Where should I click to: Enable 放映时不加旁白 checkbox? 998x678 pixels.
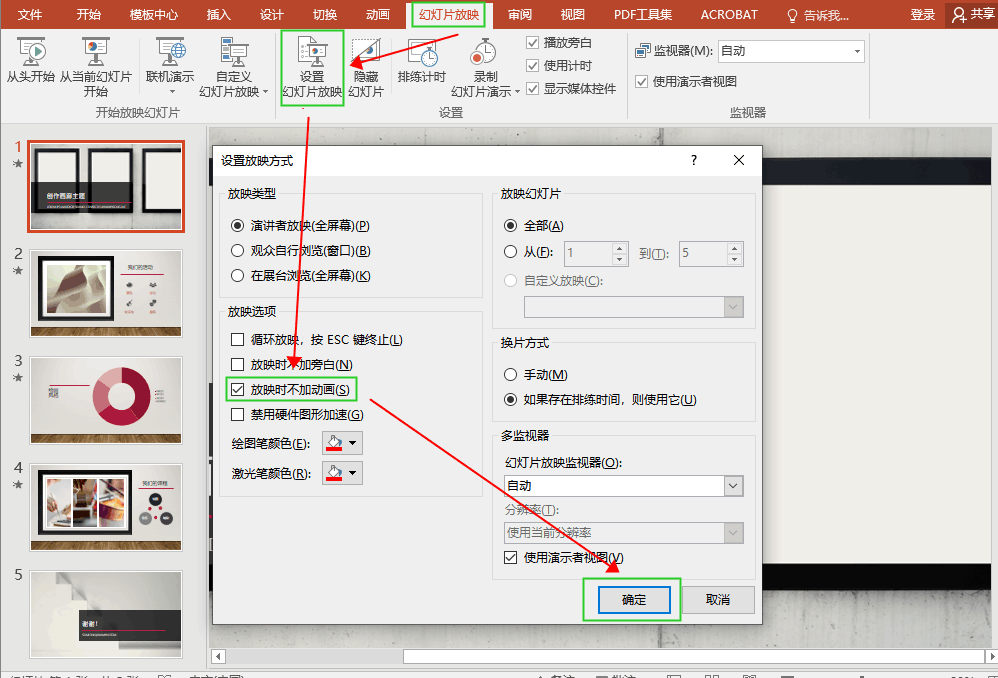tap(237, 364)
